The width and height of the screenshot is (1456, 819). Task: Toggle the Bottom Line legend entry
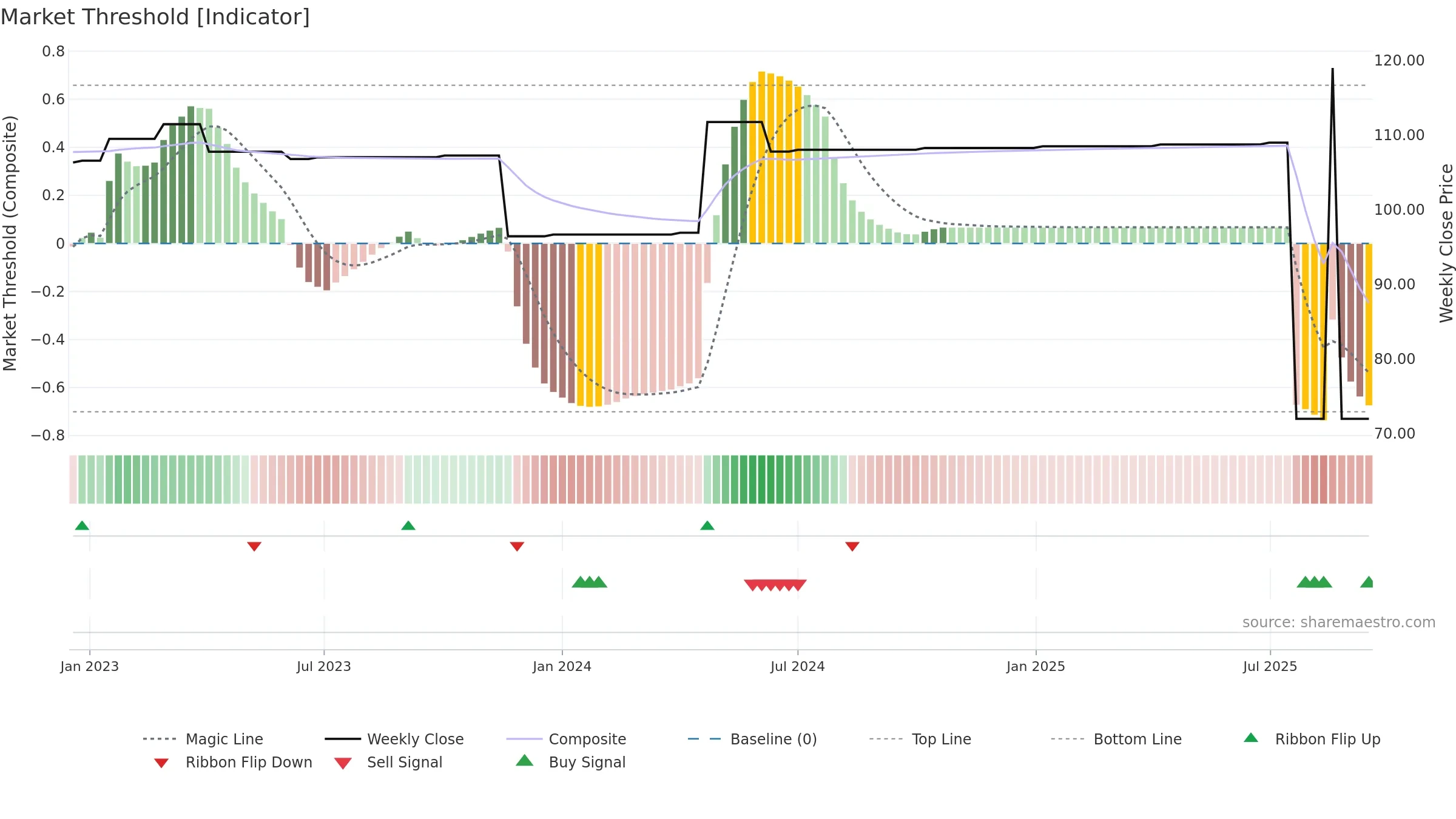(1116, 739)
